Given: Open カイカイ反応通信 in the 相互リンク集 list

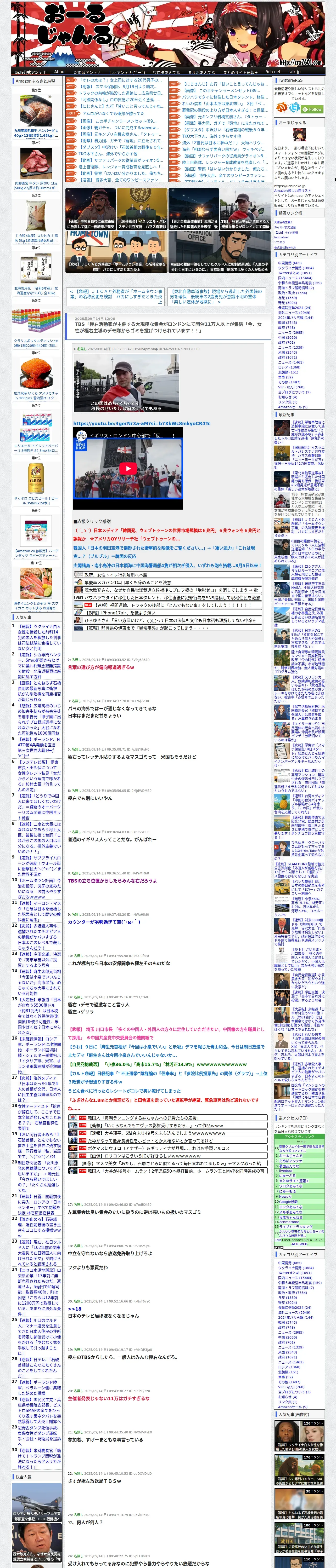Looking at the screenshot, I should [x=285, y=227].
